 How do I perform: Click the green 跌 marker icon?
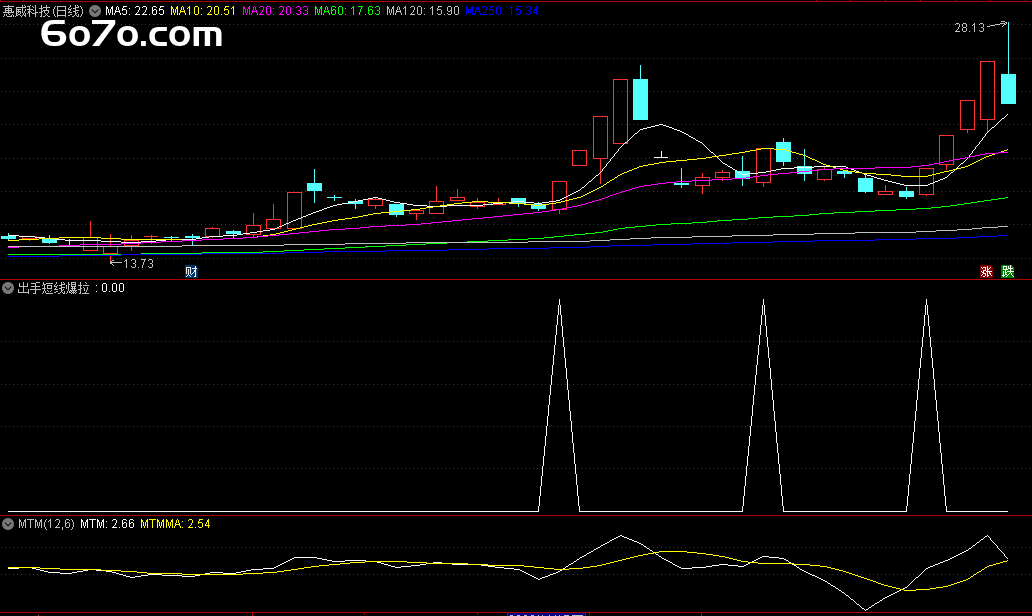[1008, 272]
